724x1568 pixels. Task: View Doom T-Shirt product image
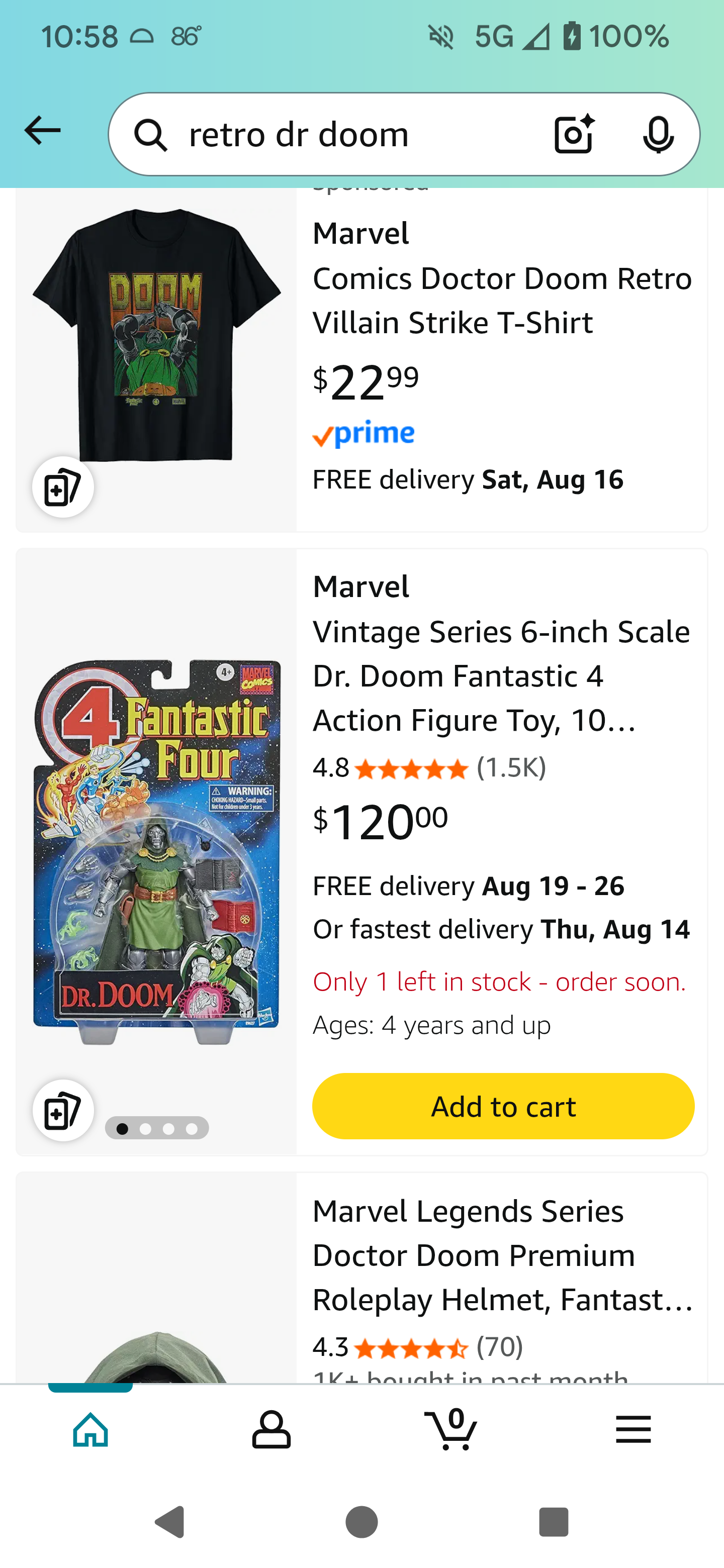(x=156, y=335)
